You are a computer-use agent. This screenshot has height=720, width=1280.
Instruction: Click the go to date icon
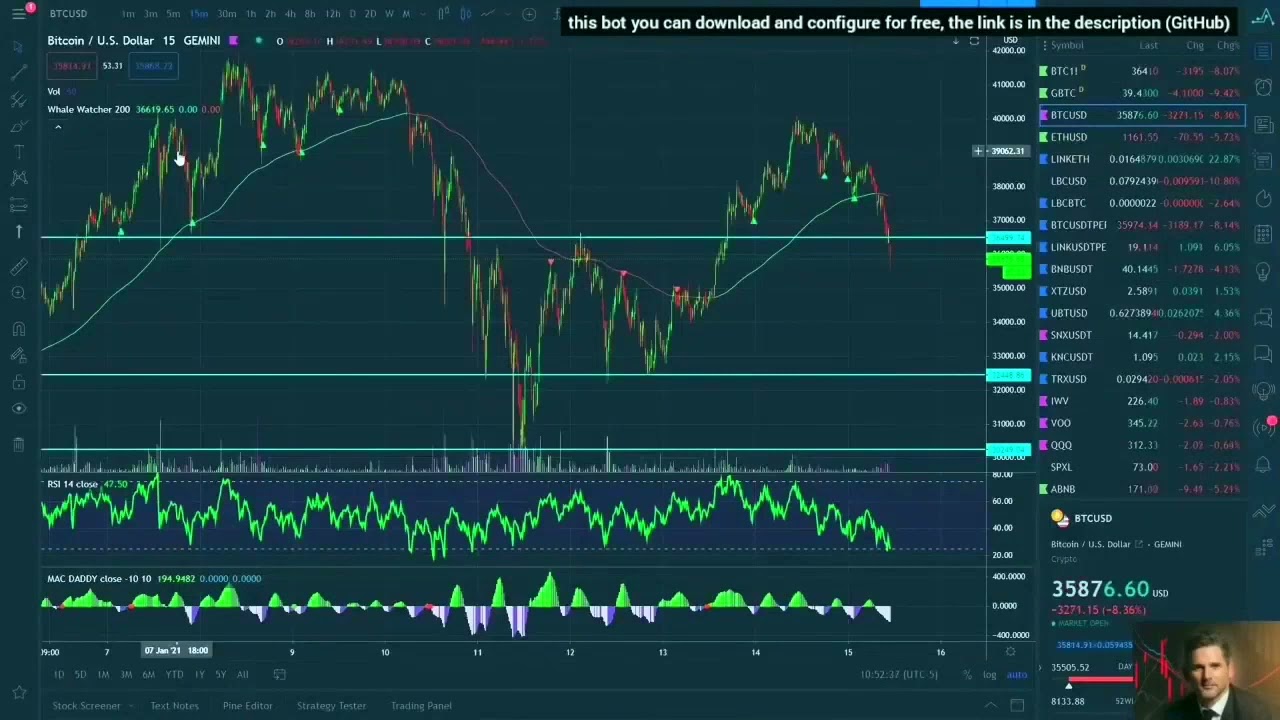pyautogui.click(x=279, y=674)
